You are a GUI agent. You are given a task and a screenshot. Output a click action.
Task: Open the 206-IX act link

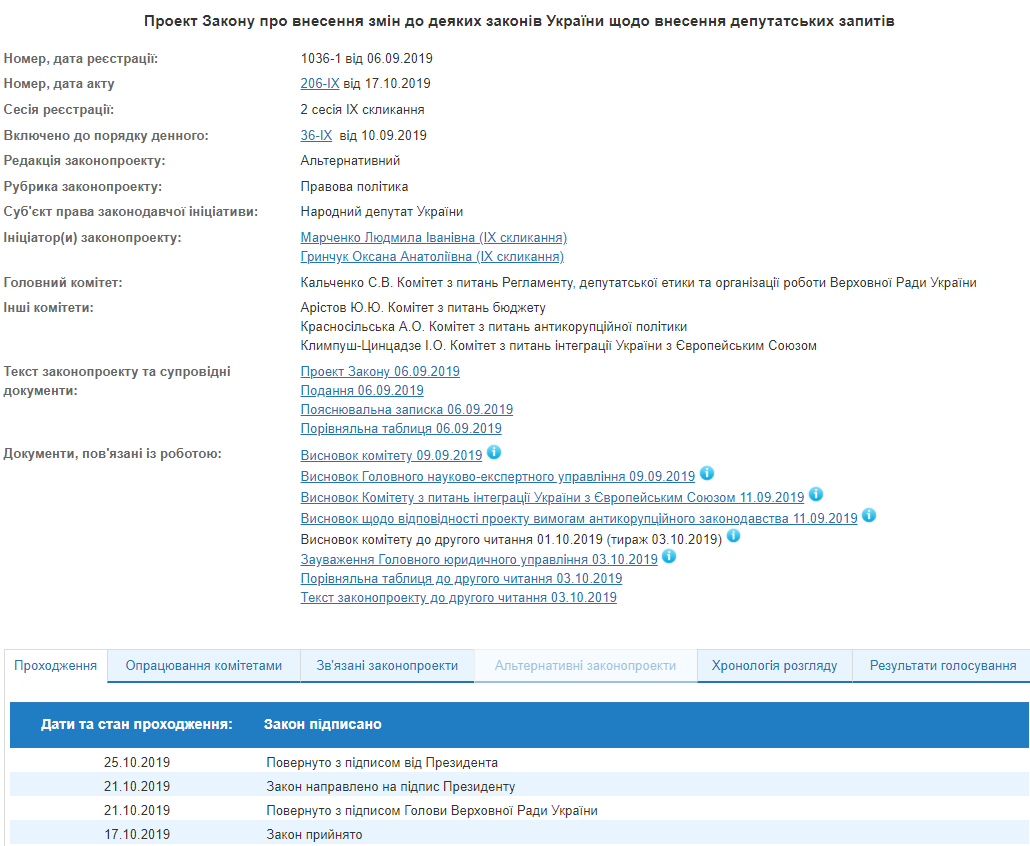(x=319, y=84)
